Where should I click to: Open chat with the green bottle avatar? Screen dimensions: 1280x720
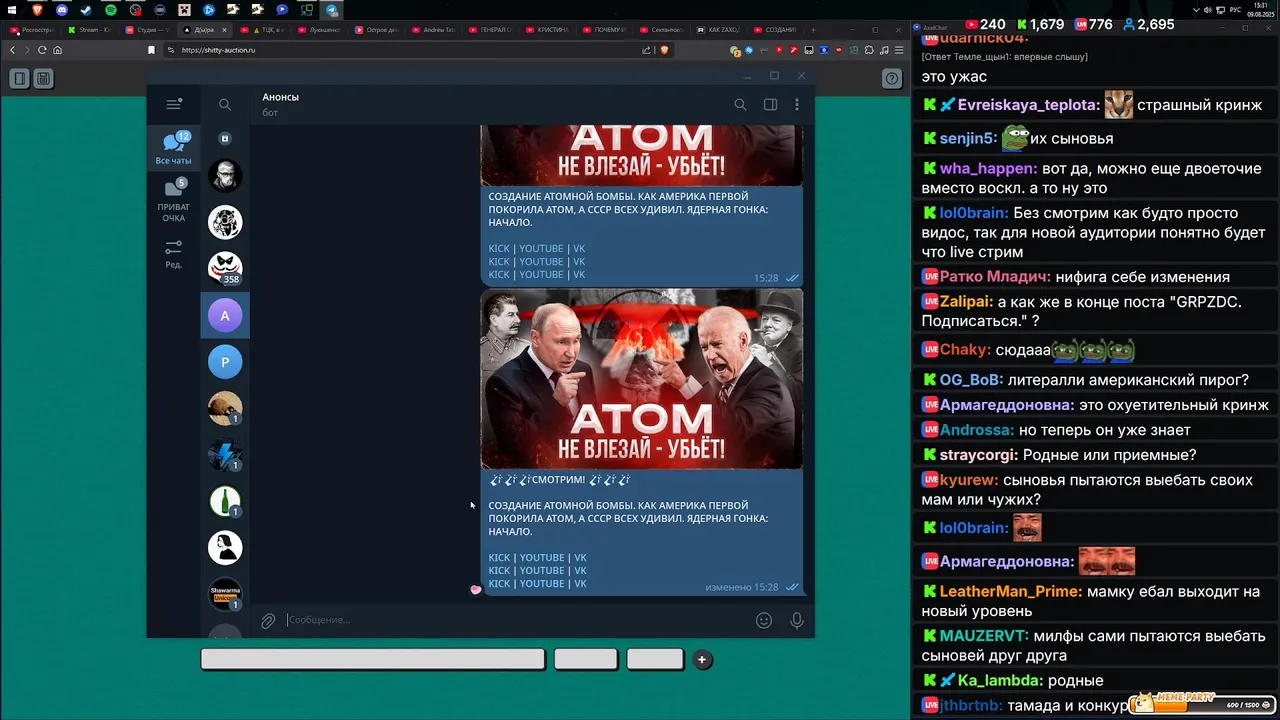tap(225, 501)
